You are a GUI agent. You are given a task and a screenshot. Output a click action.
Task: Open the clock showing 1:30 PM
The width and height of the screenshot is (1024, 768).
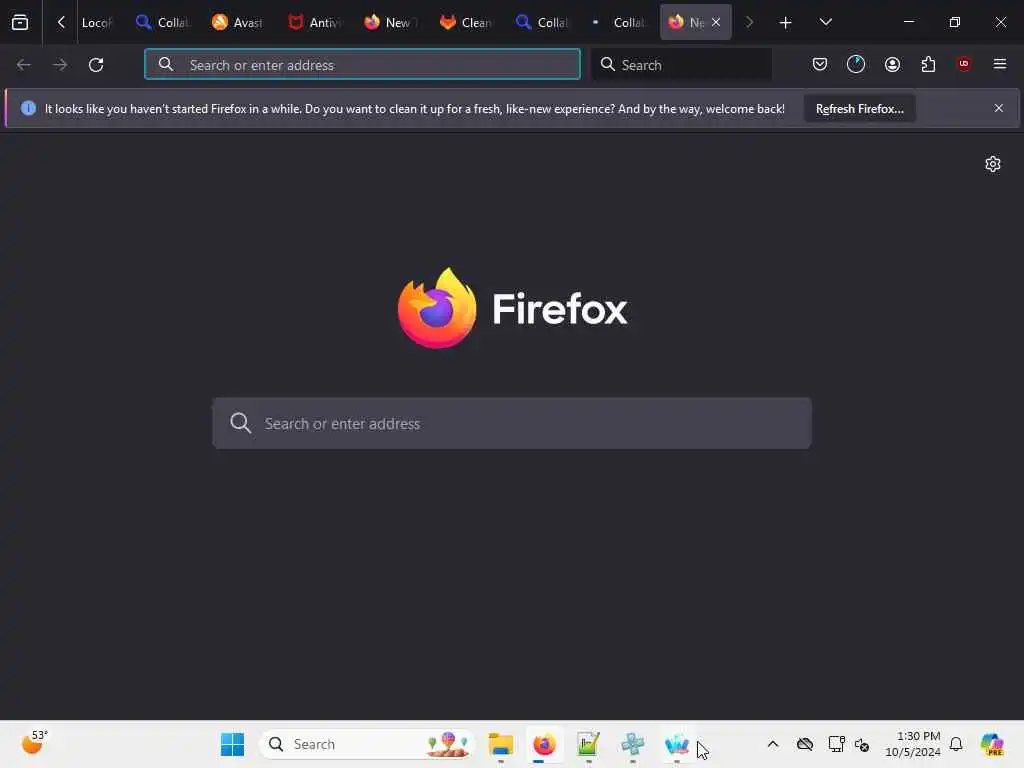[x=912, y=744]
